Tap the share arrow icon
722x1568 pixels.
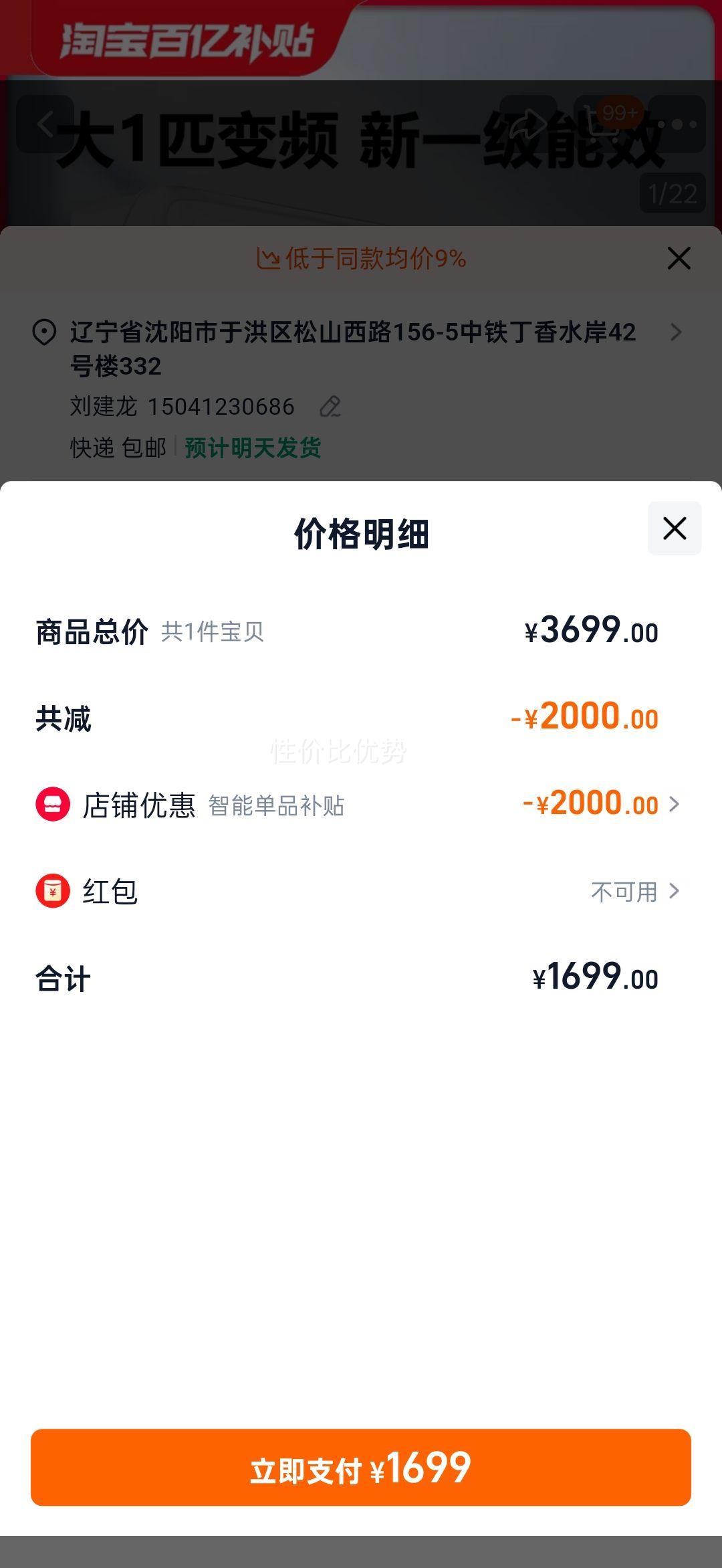tap(528, 124)
